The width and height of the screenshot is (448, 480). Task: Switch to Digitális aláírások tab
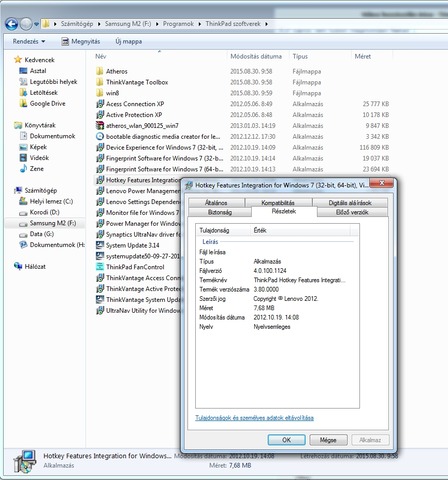[350, 202]
